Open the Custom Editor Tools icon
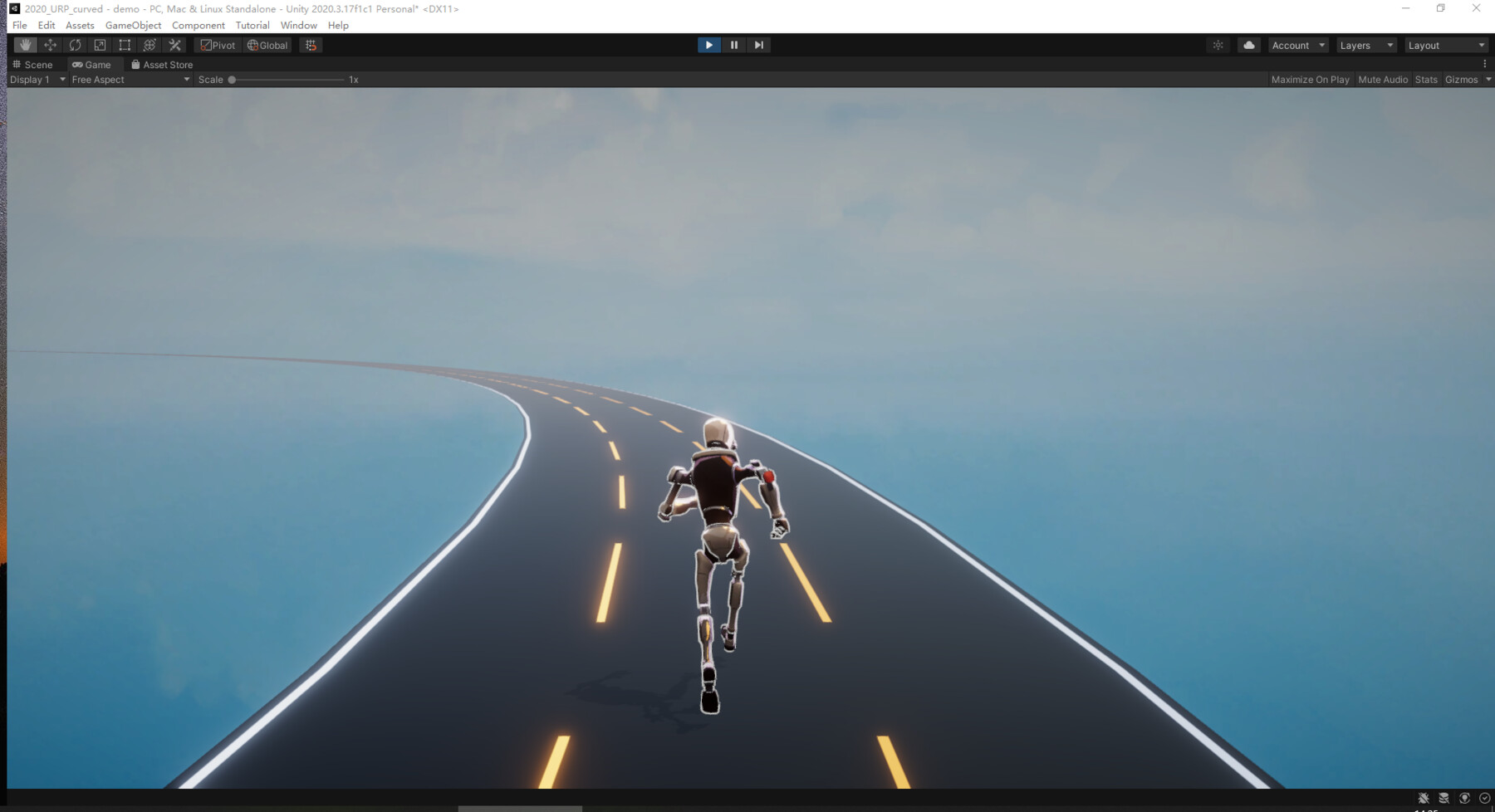The image size is (1495, 812). click(x=174, y=45)
